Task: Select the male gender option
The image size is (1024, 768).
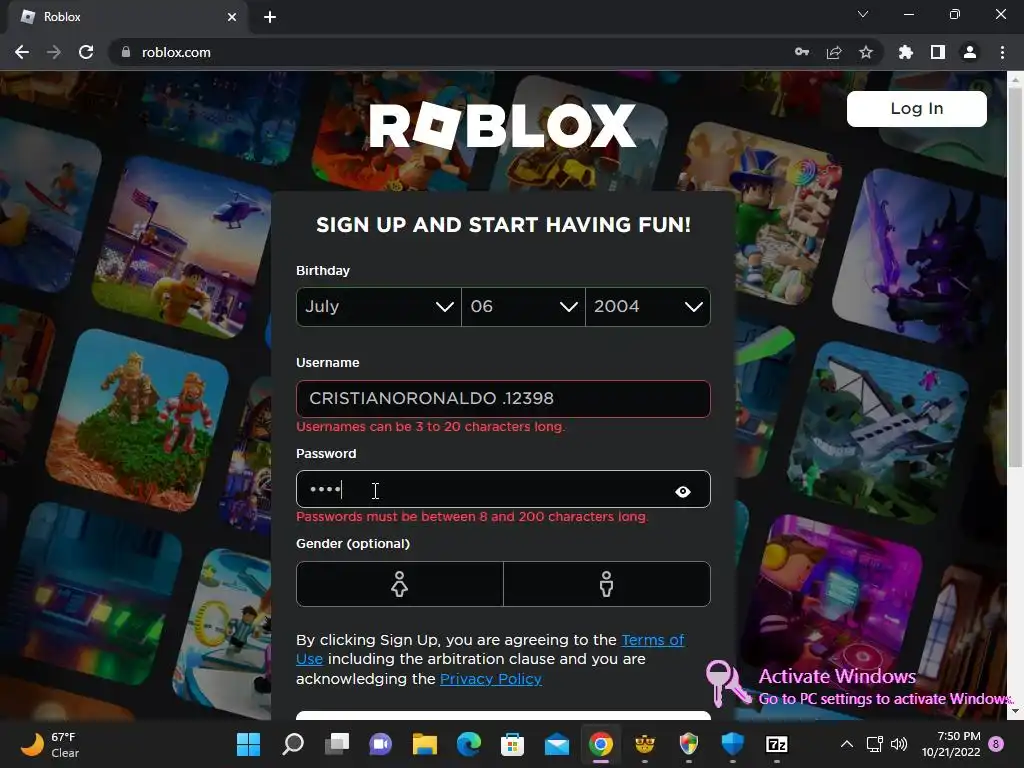Action: pos(607,584)
